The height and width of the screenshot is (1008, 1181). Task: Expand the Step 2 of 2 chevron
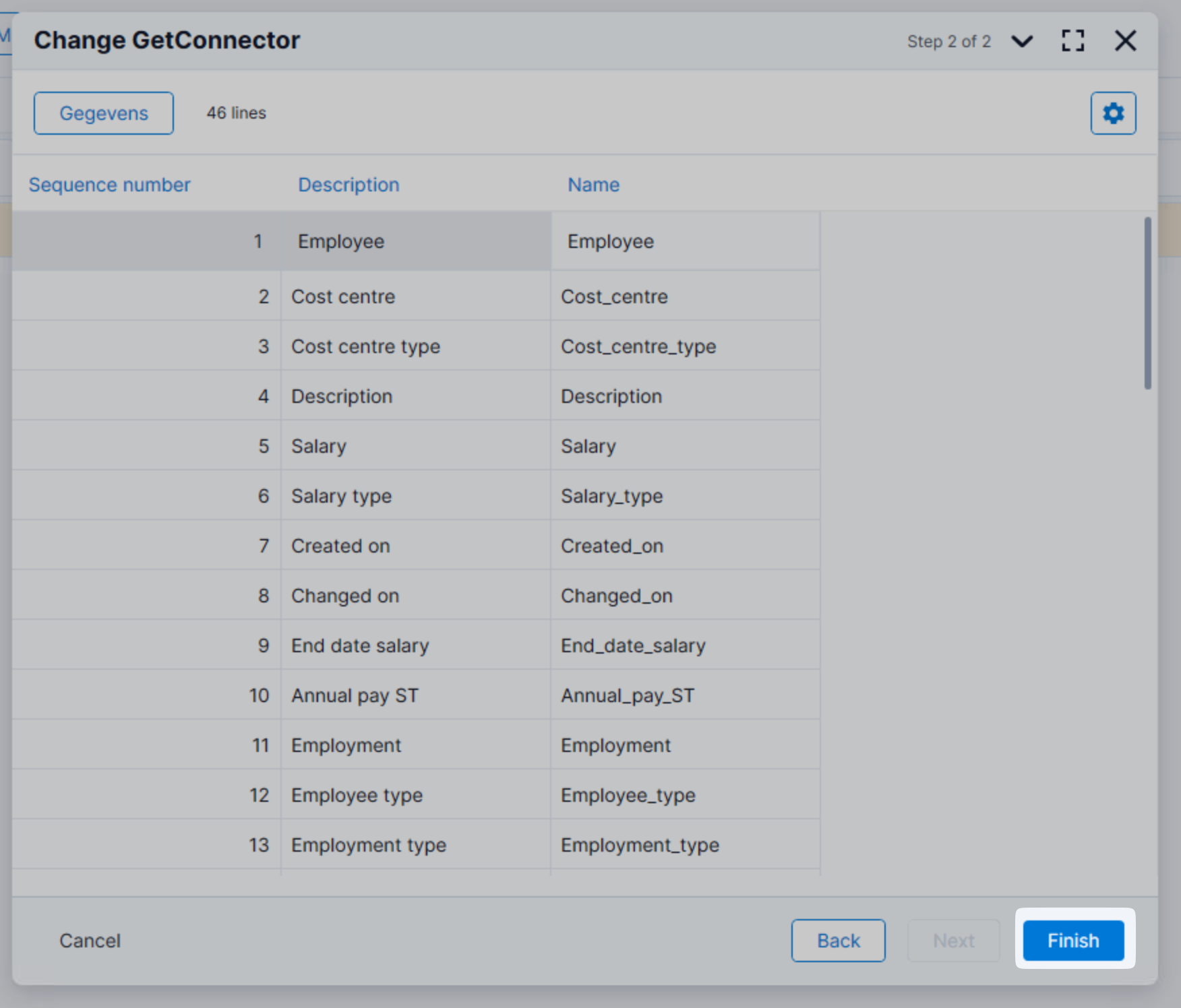1022,42
